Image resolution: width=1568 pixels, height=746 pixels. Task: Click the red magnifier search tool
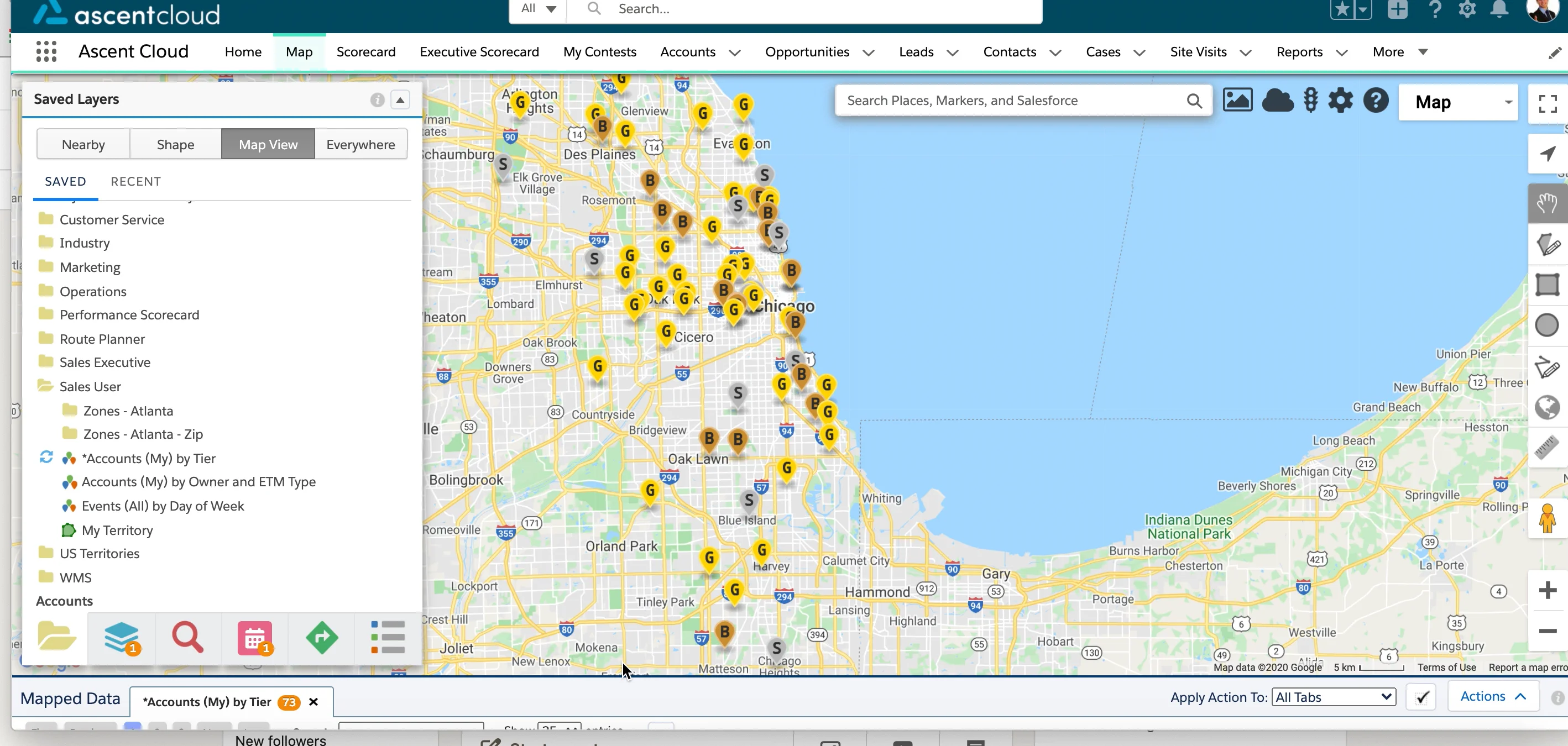pos(187,637)
